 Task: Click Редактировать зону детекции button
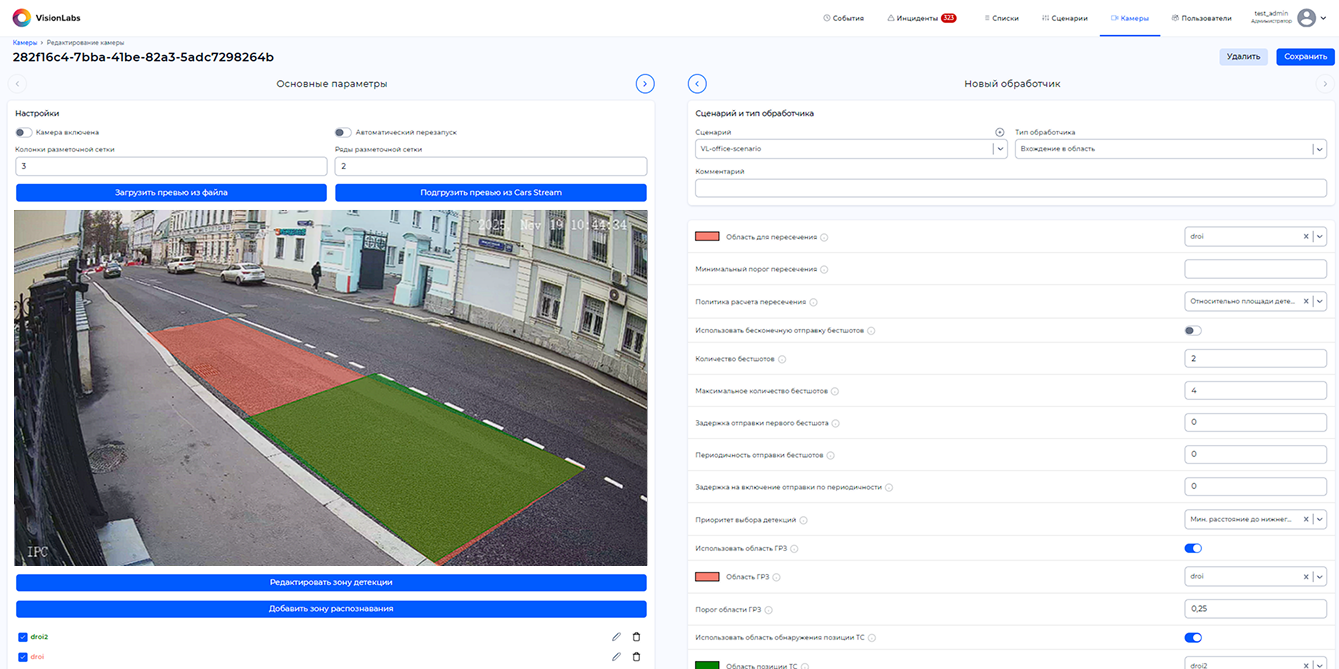(x=331, y=582)
